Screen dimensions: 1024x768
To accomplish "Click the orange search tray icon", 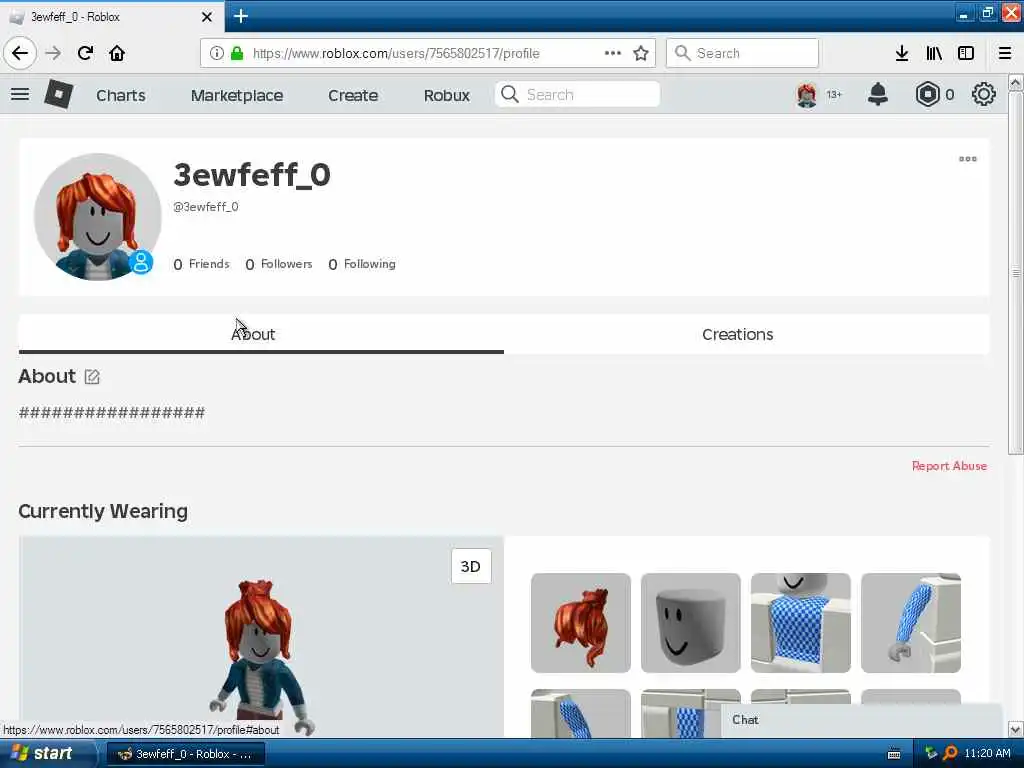I will pyautogui.click(x=951, y=754).
